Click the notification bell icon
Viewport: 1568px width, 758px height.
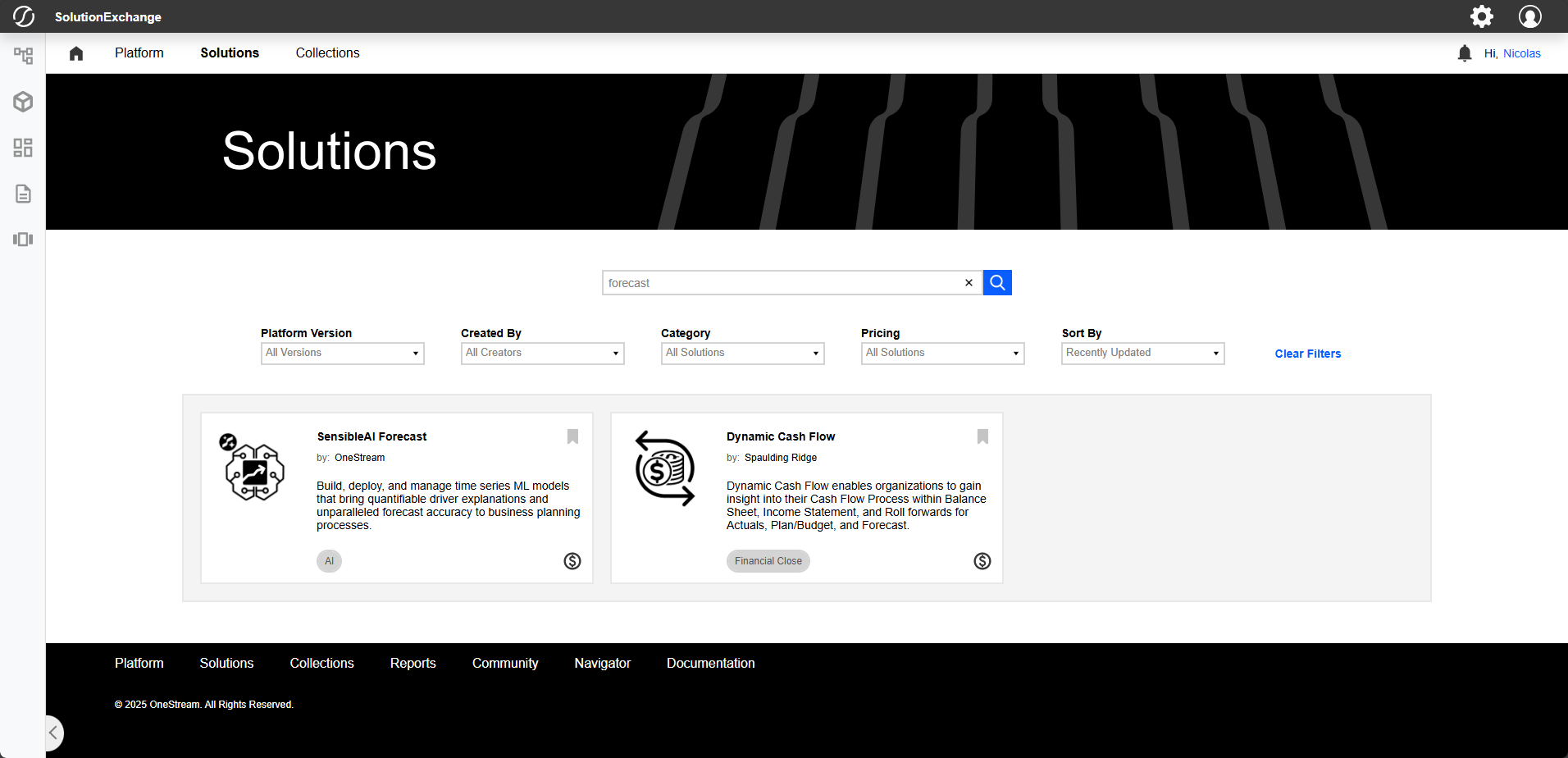[1464, 53]
